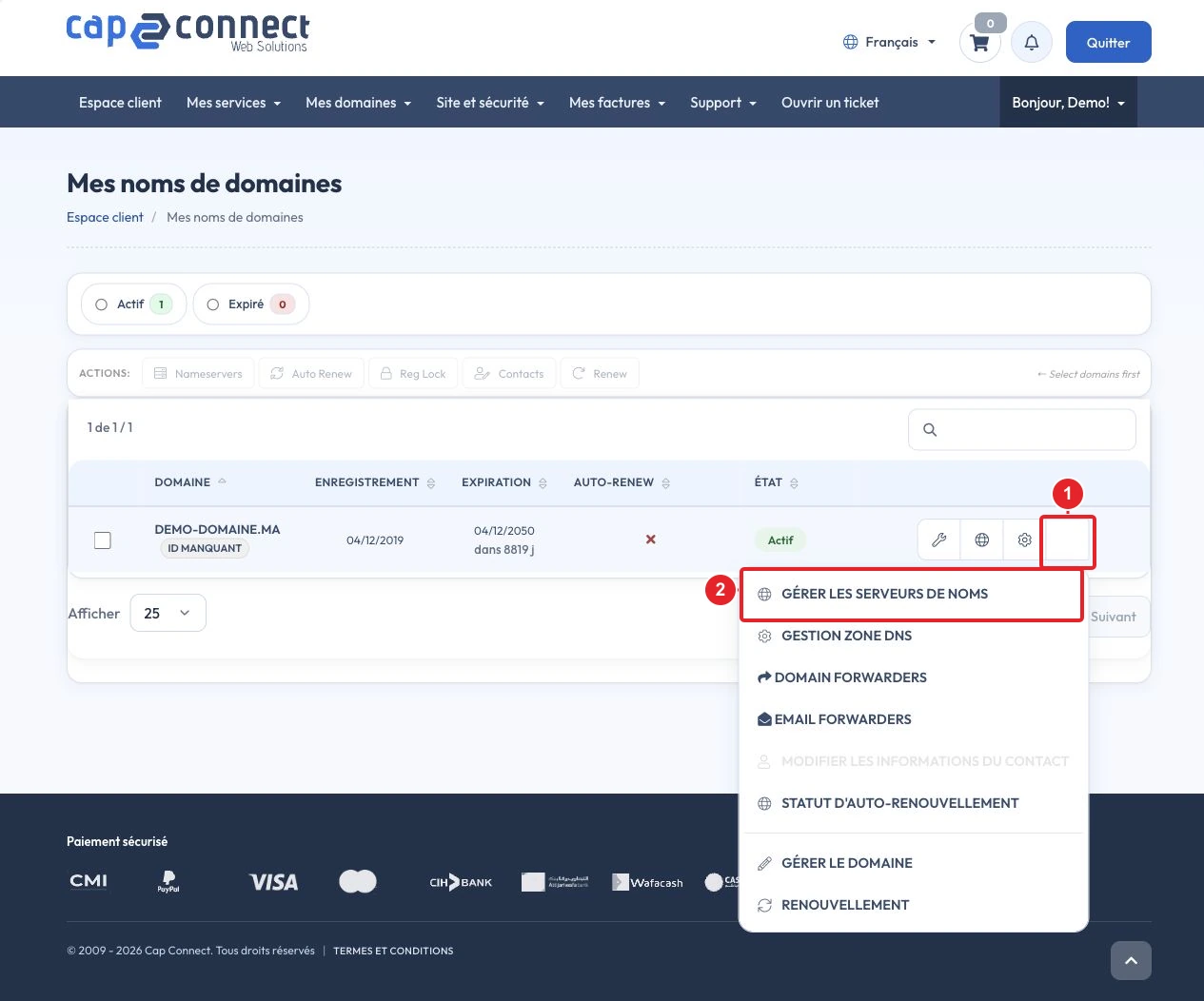Click the Quitter button
The height and width of the screenshot is (1001, 1204).
coord(1108,42)
